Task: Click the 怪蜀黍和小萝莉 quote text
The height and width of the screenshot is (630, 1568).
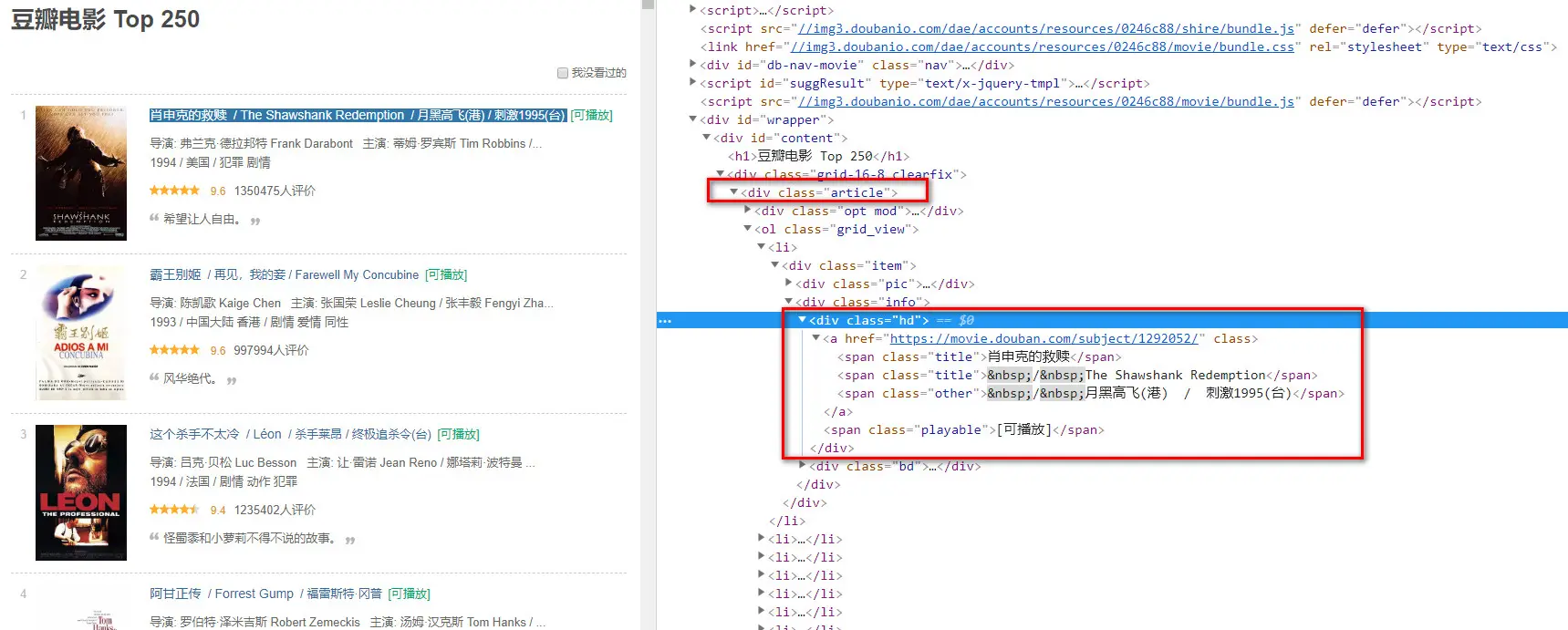Action: pyautogui.click(x=249, y=538)
